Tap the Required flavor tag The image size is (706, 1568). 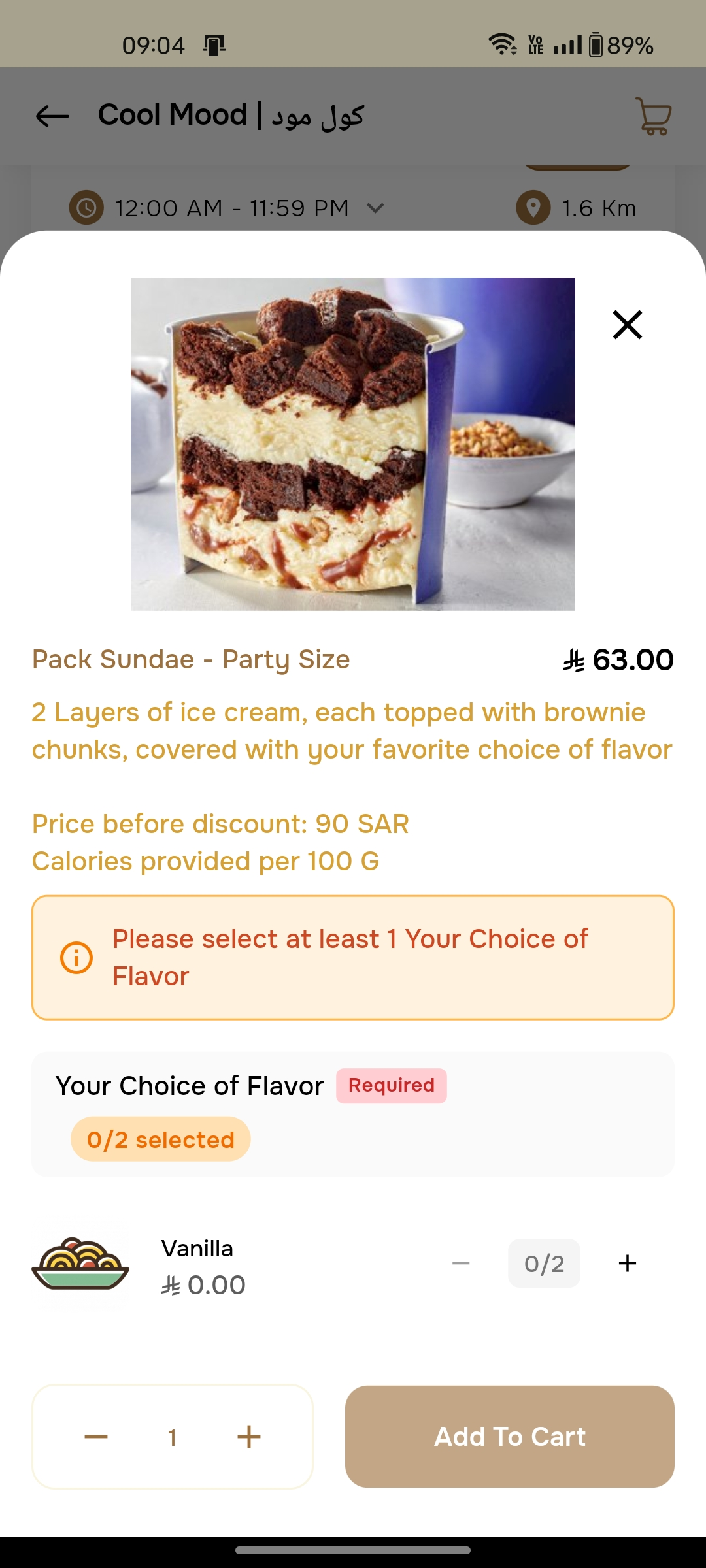[x=392, y=1086]
